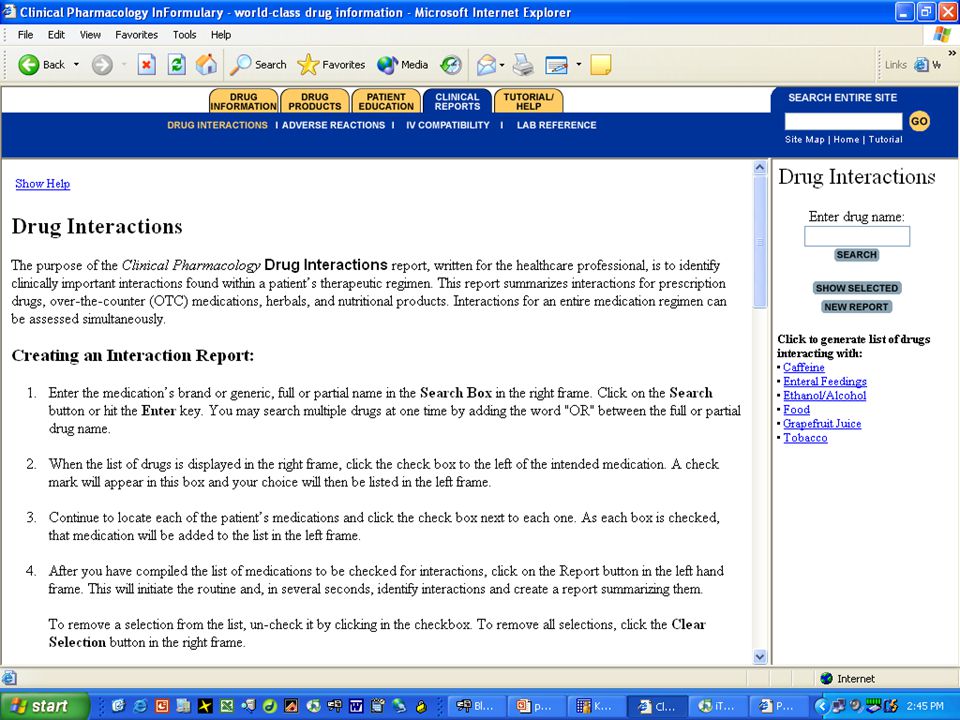Open the History clock icon
Viewport: 960px width, 720px height.
(x=451, y=64)
